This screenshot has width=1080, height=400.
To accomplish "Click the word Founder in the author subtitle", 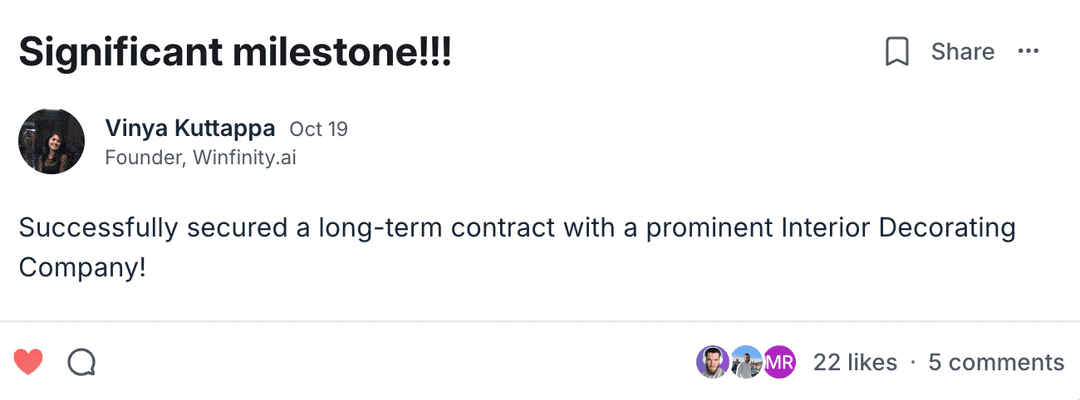I will [x=140, y=158].
